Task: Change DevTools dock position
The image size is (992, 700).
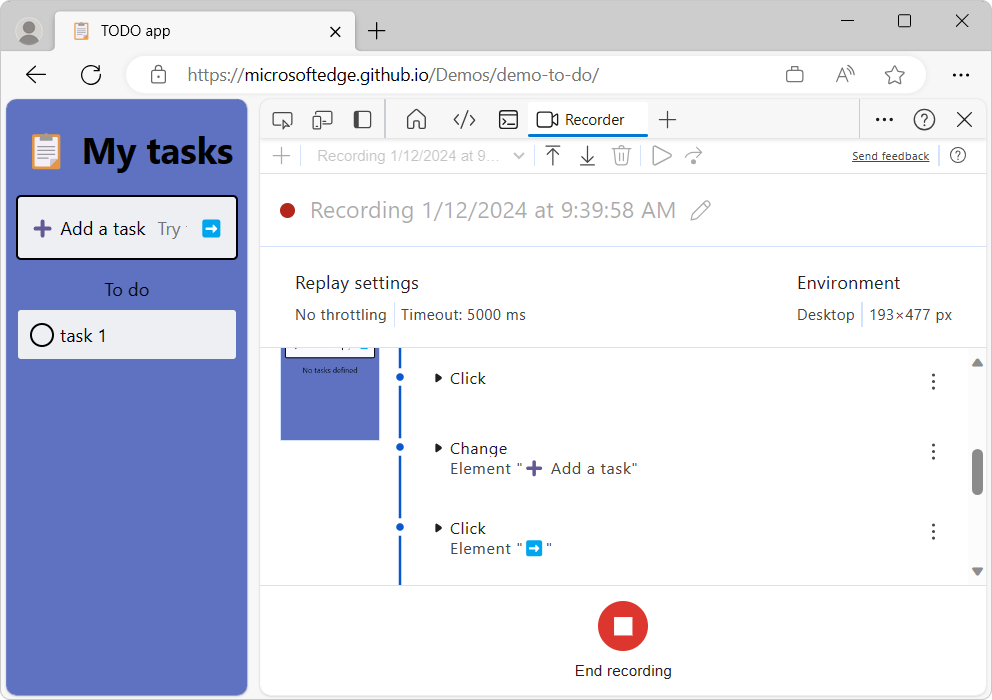Action: pyautogui.click(x=361, y=119)
